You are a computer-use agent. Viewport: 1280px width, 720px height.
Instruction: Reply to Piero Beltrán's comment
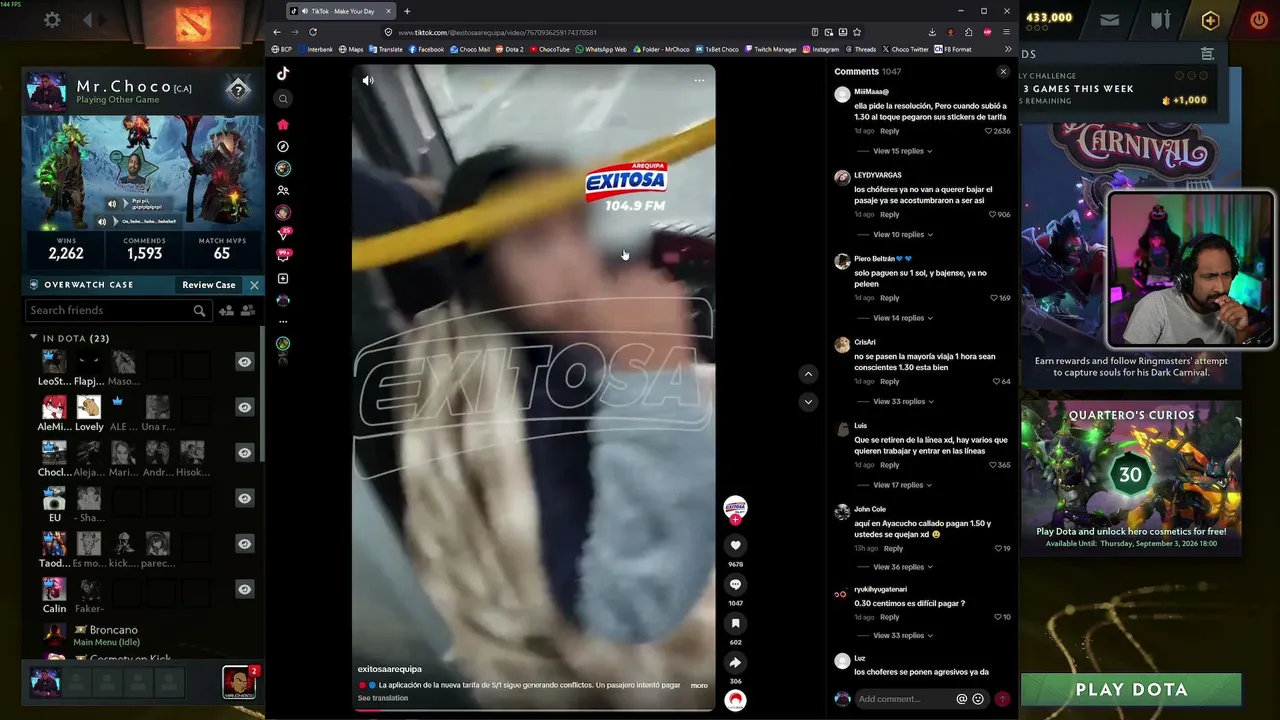889,298
